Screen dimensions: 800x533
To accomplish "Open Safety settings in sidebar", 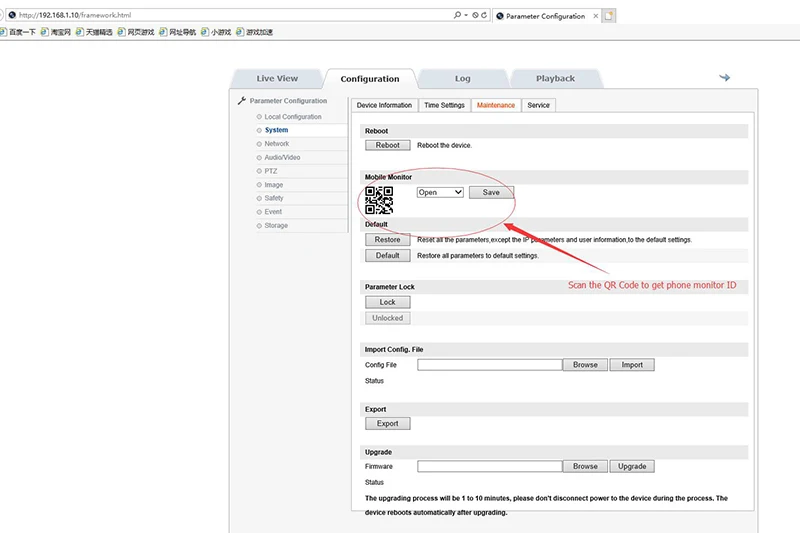I will click(x=273, y=198).
